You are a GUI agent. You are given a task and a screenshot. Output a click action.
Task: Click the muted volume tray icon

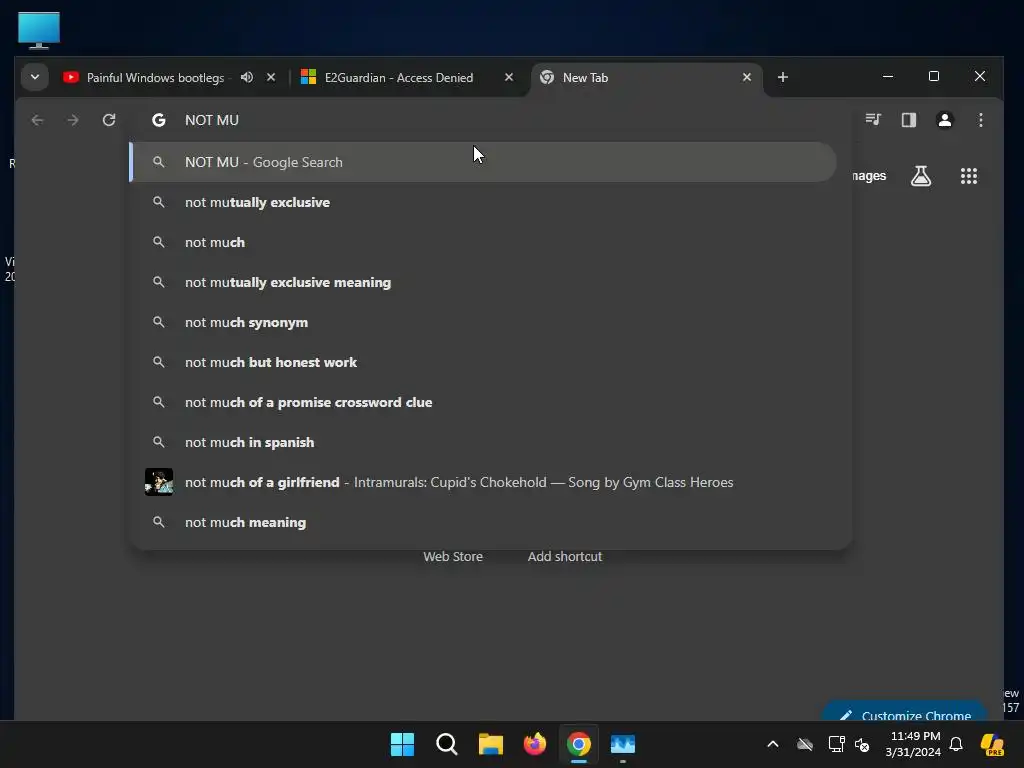[863, 744]
